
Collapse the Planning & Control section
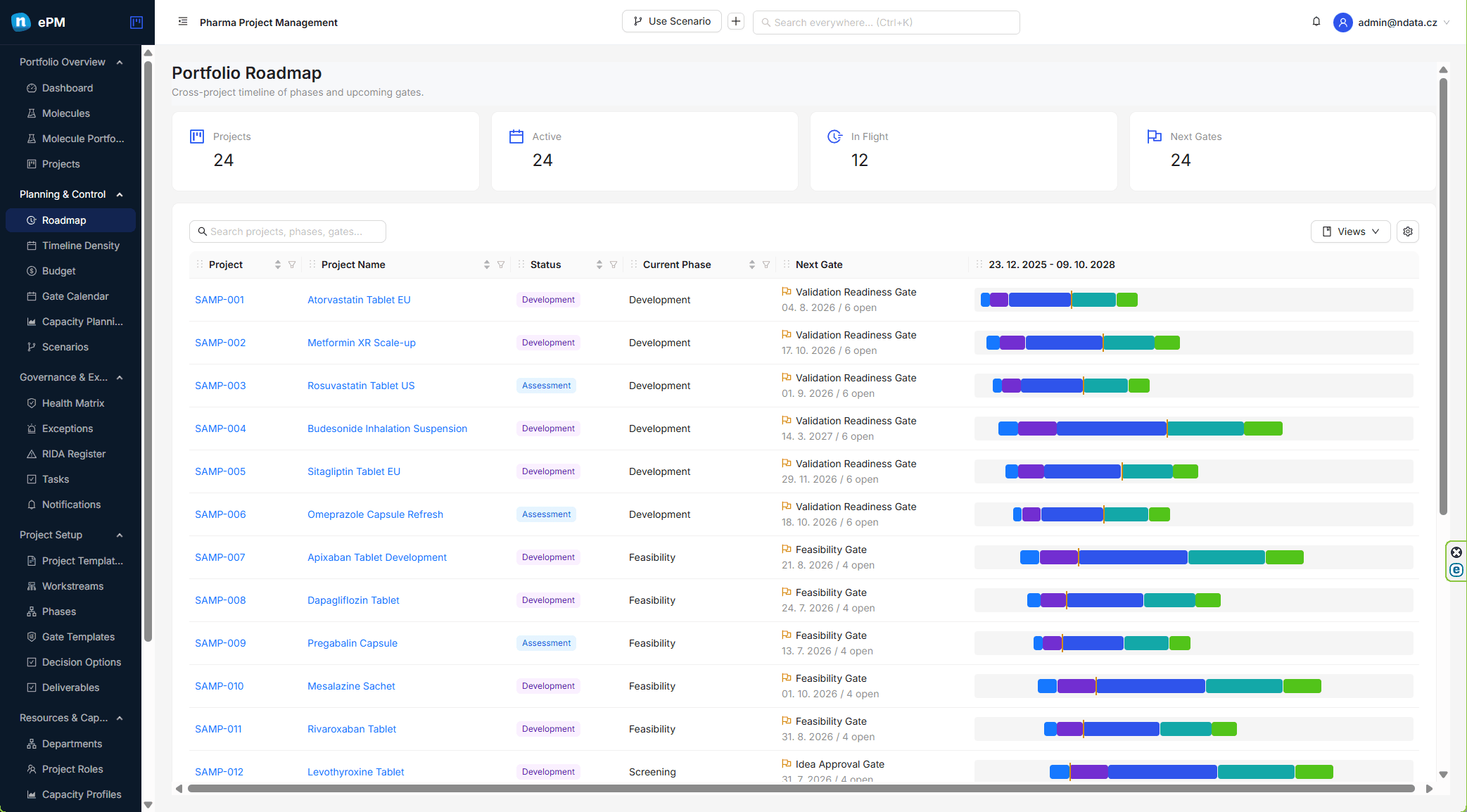[x=120, y=194]
